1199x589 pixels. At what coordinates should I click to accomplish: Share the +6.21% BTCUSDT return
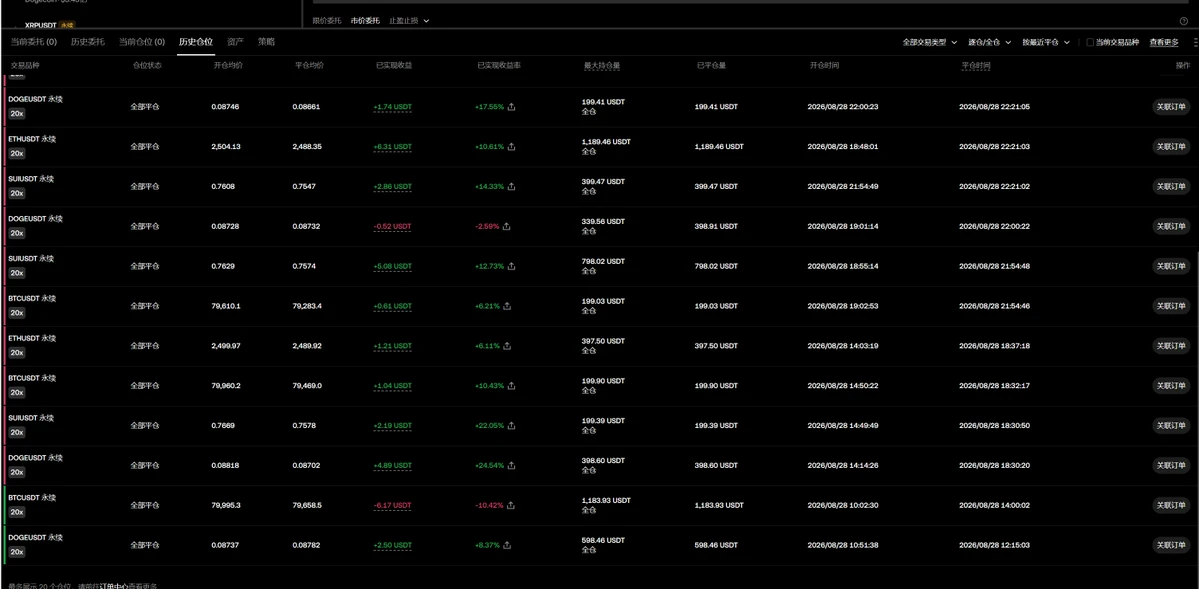coord(507,306)
